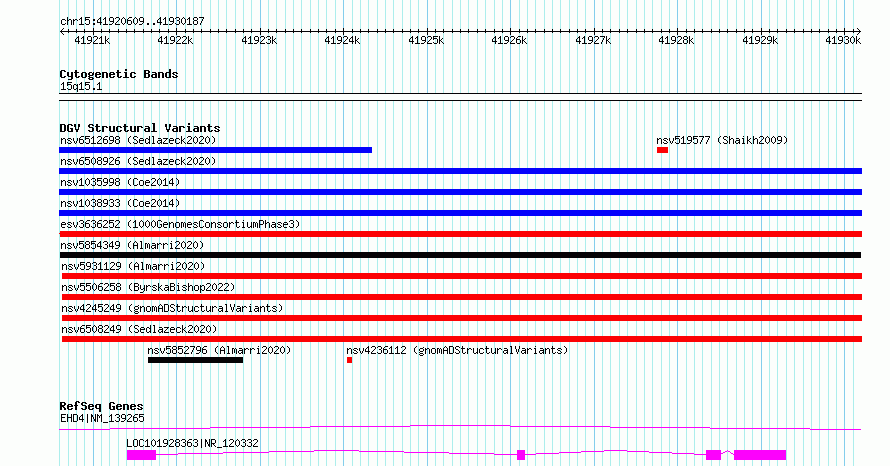Click the nsv519577 (Shaikh2009) label
Screen dimensions: 890x466
pyautogui.click(x=722, y=140)
